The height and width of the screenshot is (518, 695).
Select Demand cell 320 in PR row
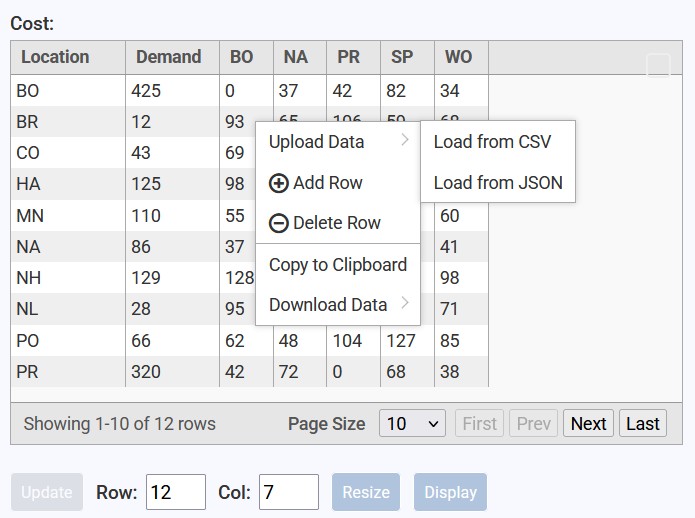pos(172,372)
